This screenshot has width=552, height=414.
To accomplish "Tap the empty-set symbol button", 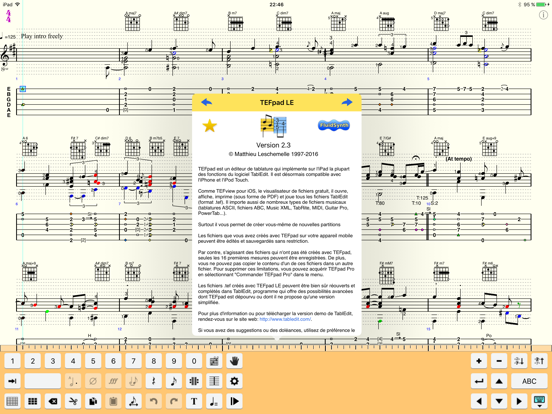I will tap(93, 381).
